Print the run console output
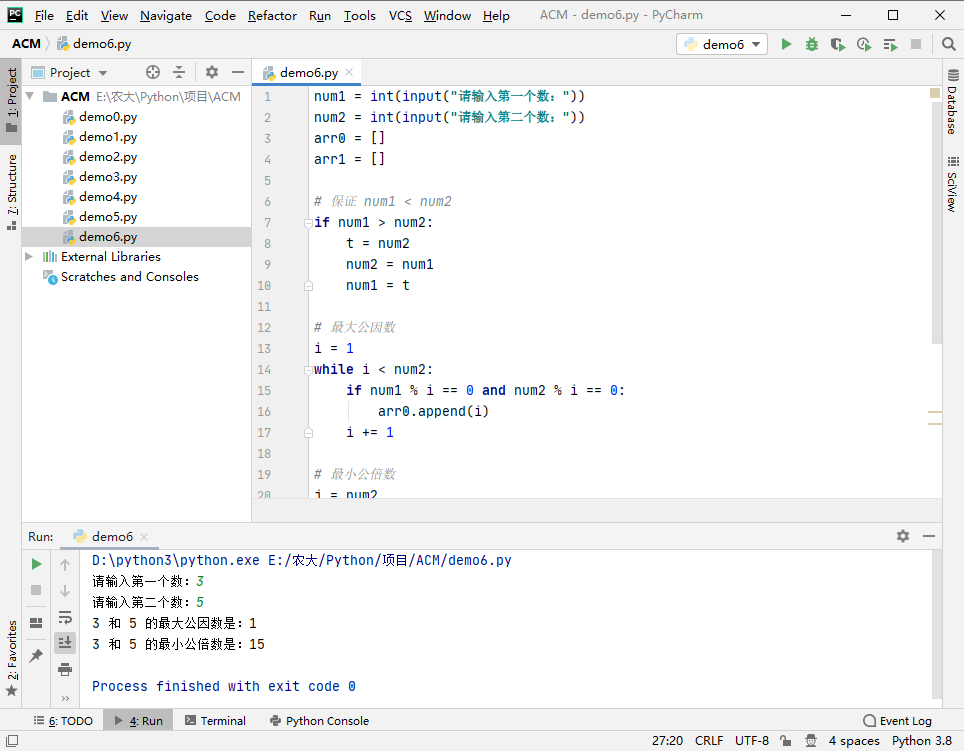The height and width of the screenshot is (751, 964). tap(65, 668)
